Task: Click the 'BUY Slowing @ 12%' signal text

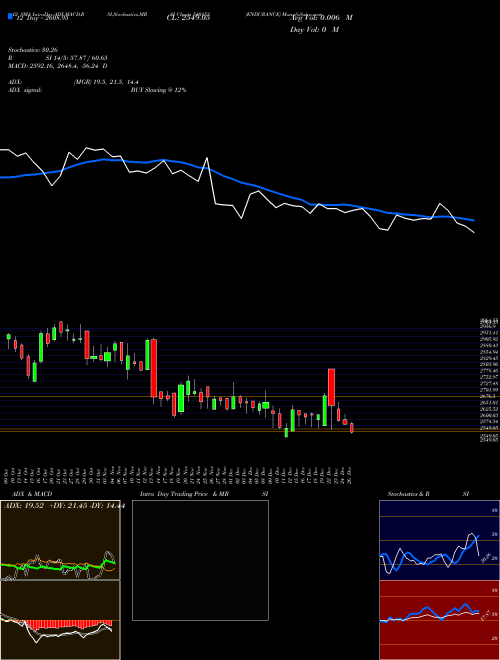Action: (x=158, y=90)
